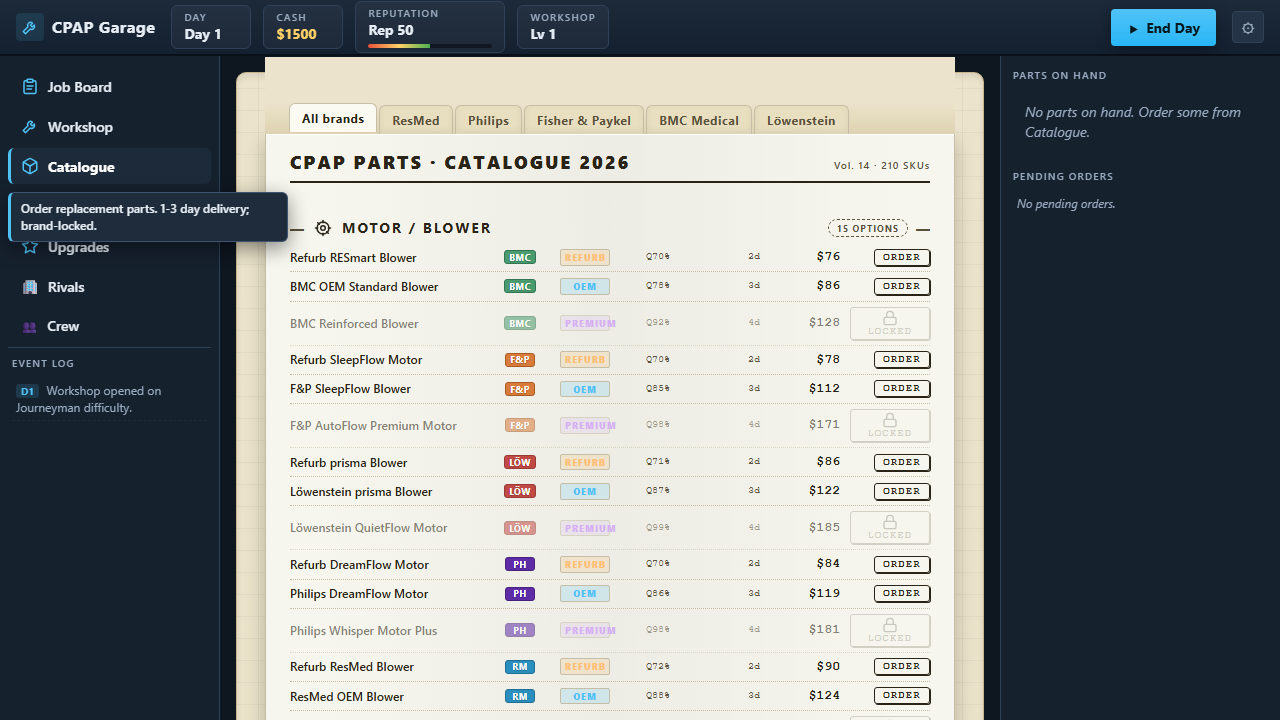Click lock icon on F&P AutoFlow Premium Motor
The width and height of the screenshot is (1280, 720).
click(890, 420)
